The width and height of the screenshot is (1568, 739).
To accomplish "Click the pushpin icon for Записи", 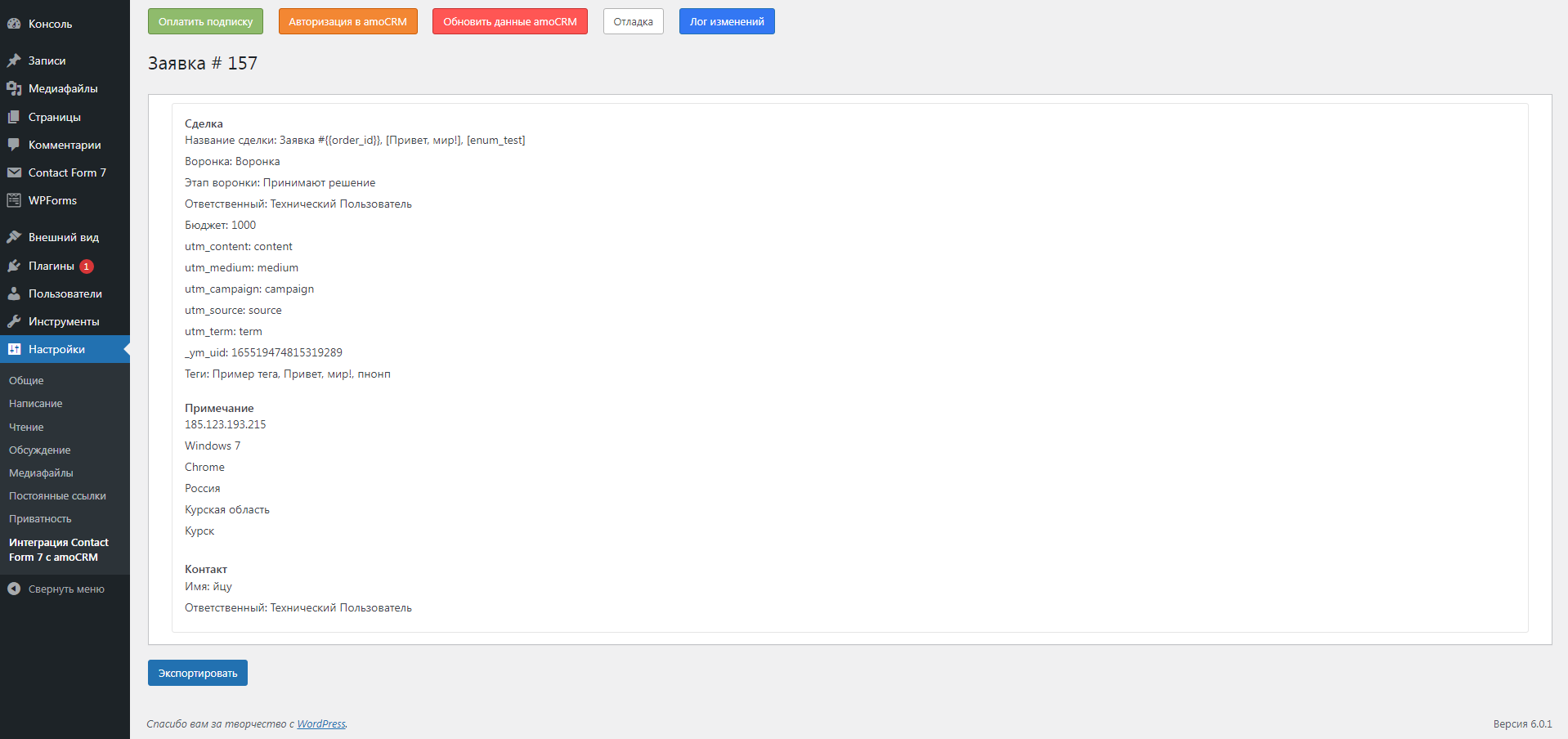I will (x=14, y=60).
